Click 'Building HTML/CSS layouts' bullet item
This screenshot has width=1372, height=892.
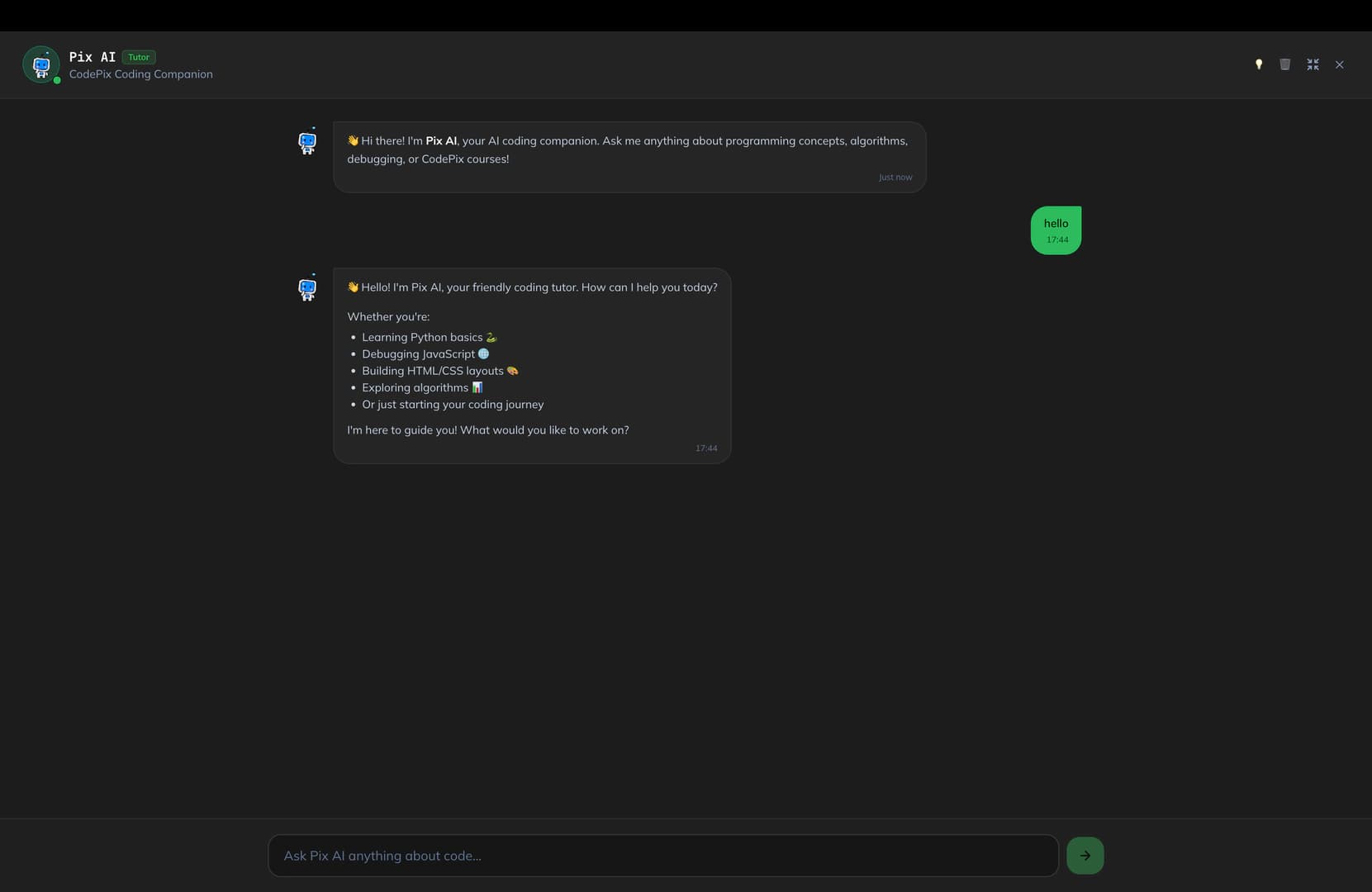[x=440, y=371]
